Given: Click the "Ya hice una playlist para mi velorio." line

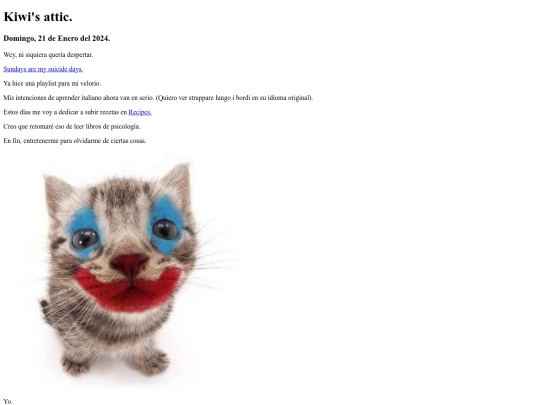Looking at the screenshot, I should pos(52,84).
